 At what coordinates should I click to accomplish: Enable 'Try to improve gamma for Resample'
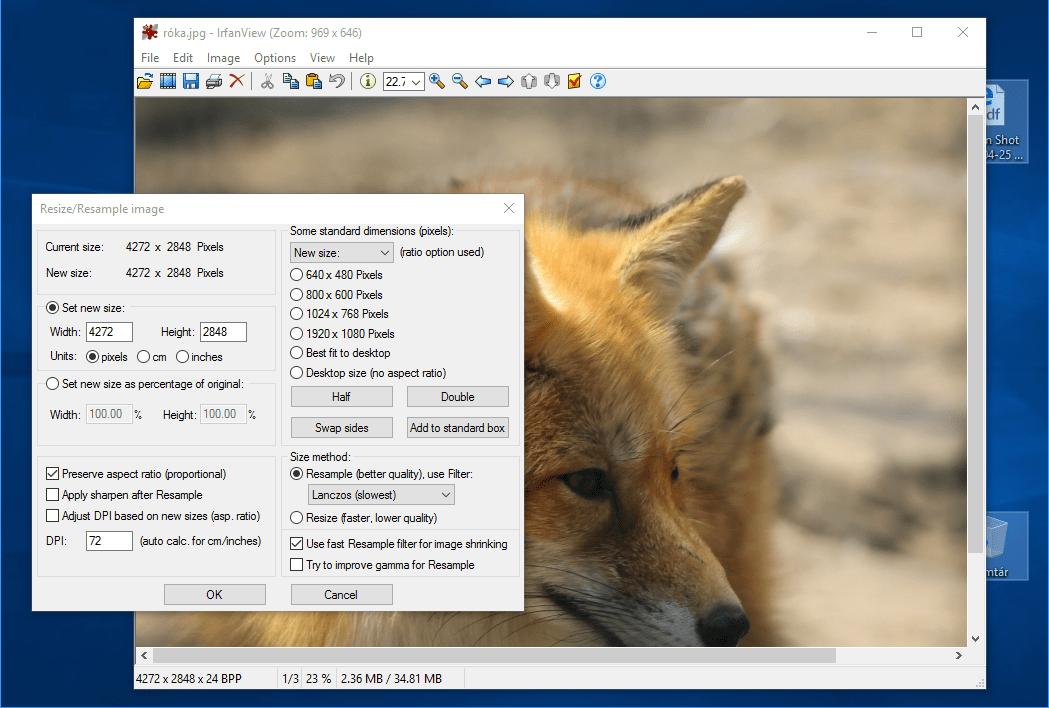pyautogui.click(x=296, y=565)
